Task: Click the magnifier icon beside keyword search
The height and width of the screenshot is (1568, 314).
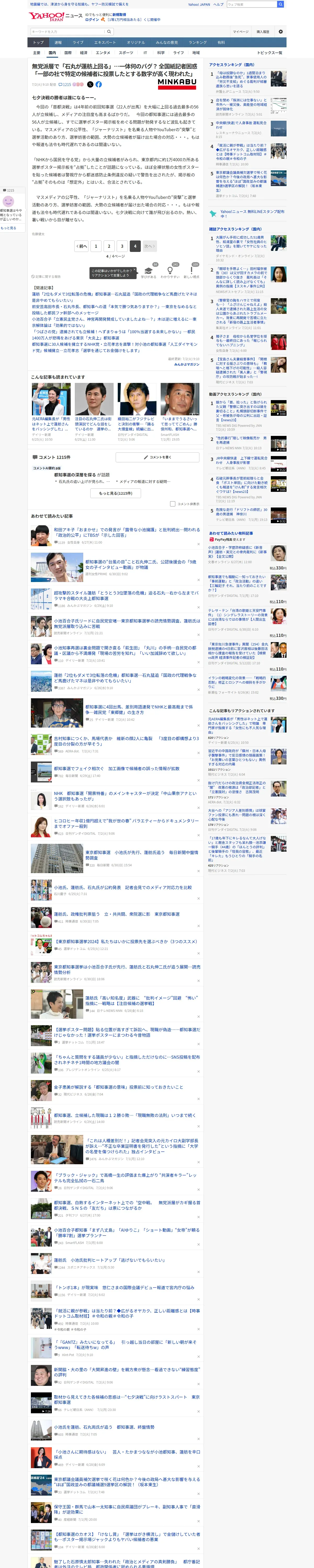Action: pos(109,32)
